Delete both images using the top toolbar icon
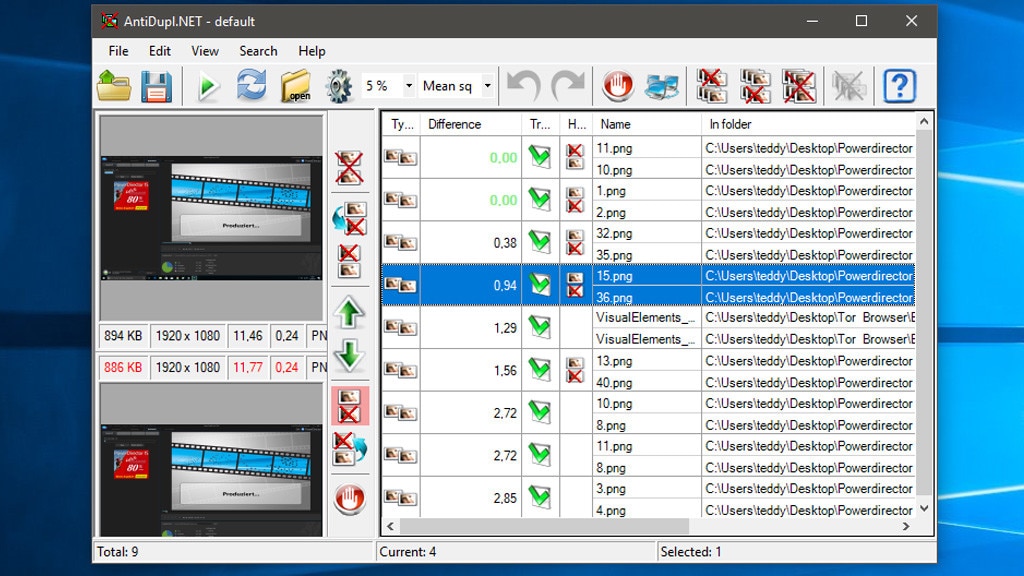 pos(798,86)
